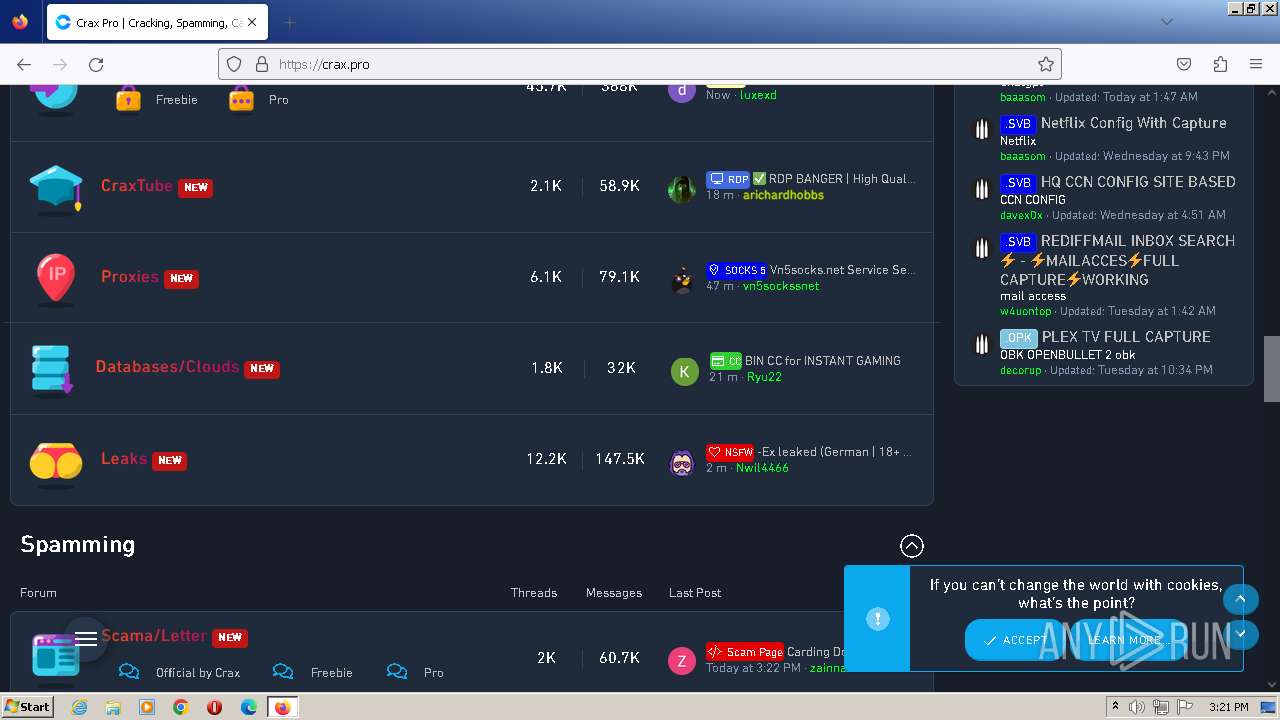Open the Leaks forum link

(124, 458)
